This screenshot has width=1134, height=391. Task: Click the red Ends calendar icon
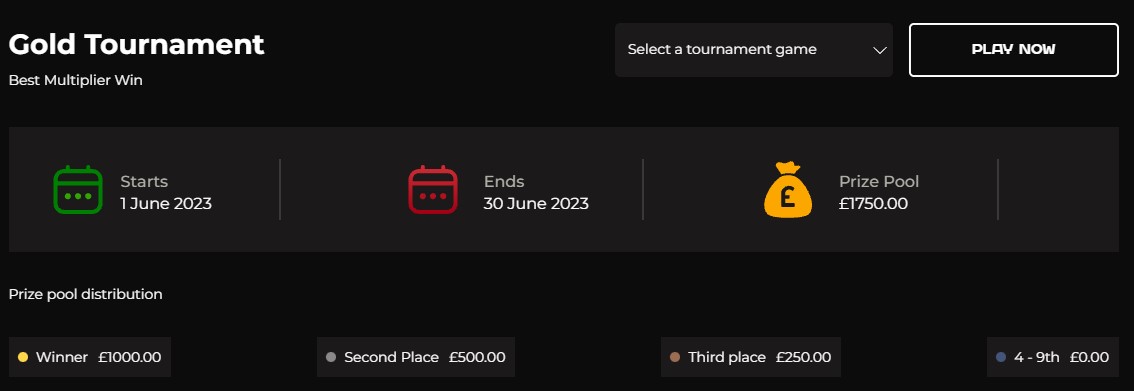(x=432, y=189)
